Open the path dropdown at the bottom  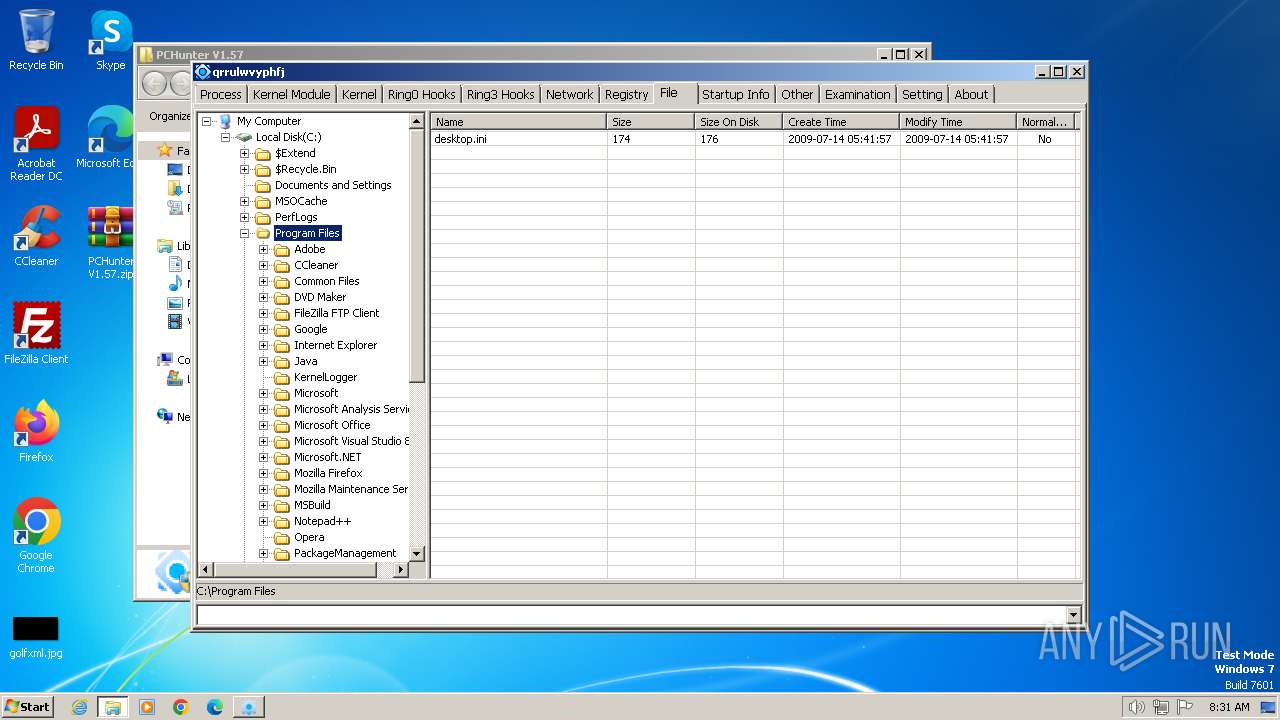coord(1074,615)
